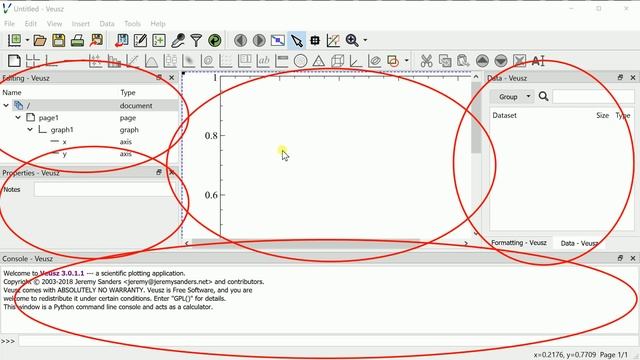Open the Tools menu

[133, 24]
